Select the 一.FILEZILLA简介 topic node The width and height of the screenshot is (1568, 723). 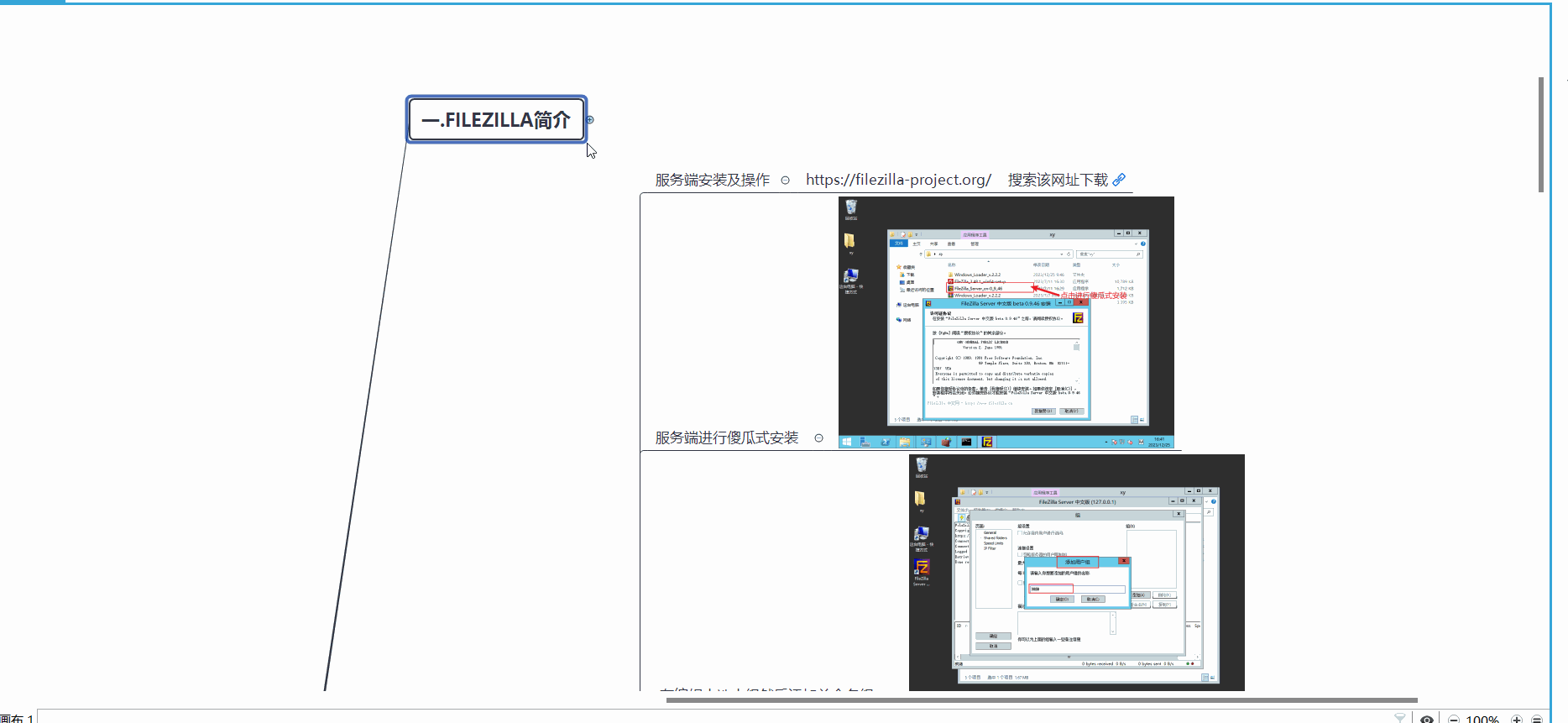(x=496, y=119)
